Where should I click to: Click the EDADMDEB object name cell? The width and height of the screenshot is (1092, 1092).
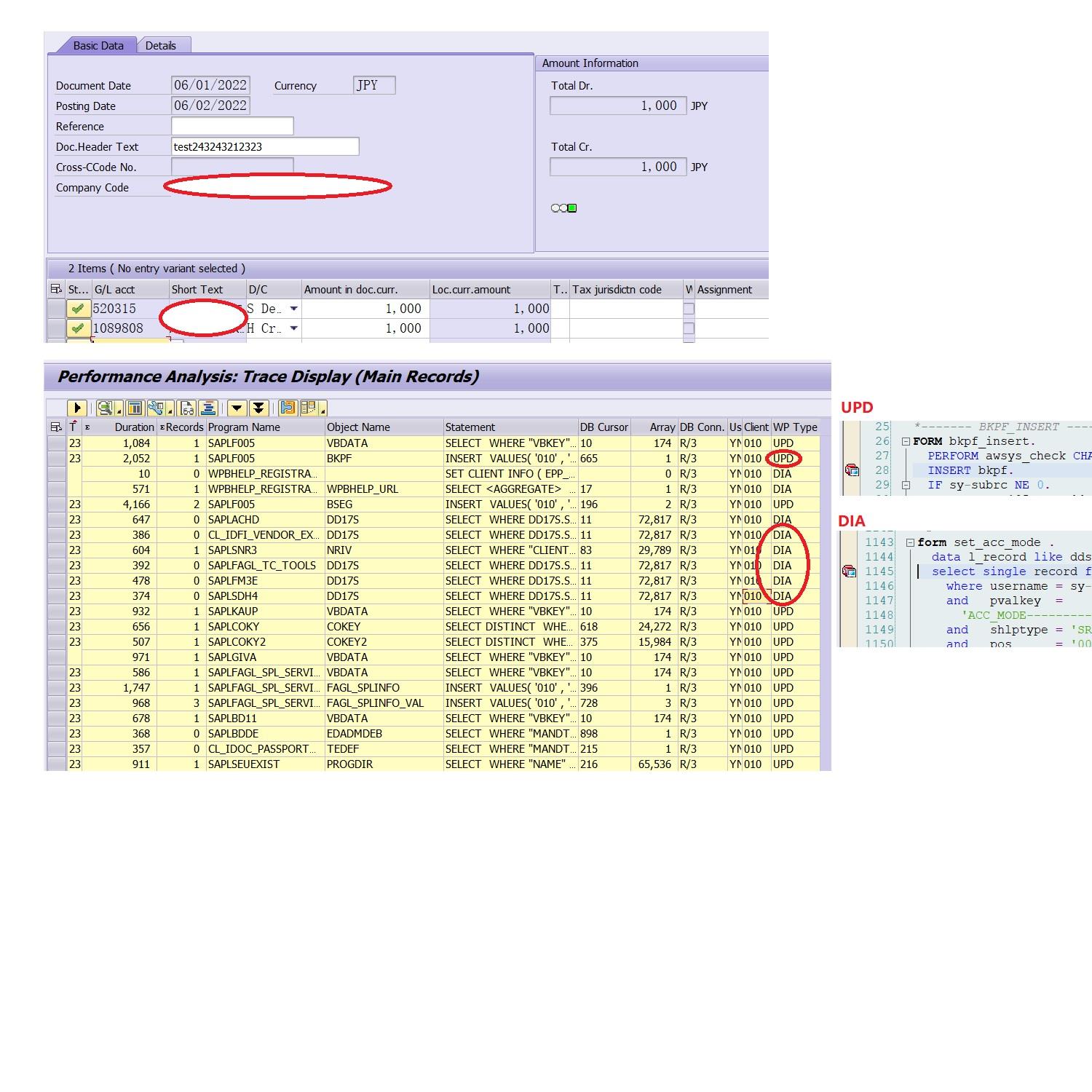point(384,734)
